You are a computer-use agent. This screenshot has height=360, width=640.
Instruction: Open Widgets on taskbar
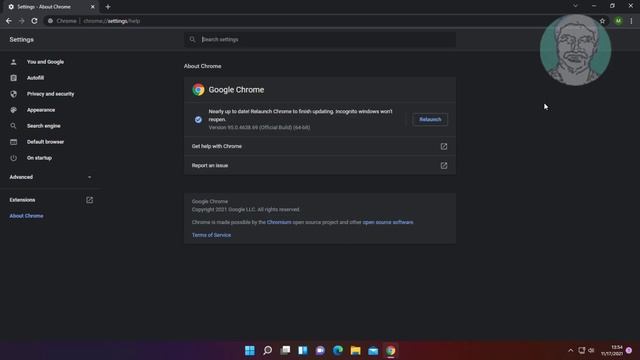pos(303,350)
